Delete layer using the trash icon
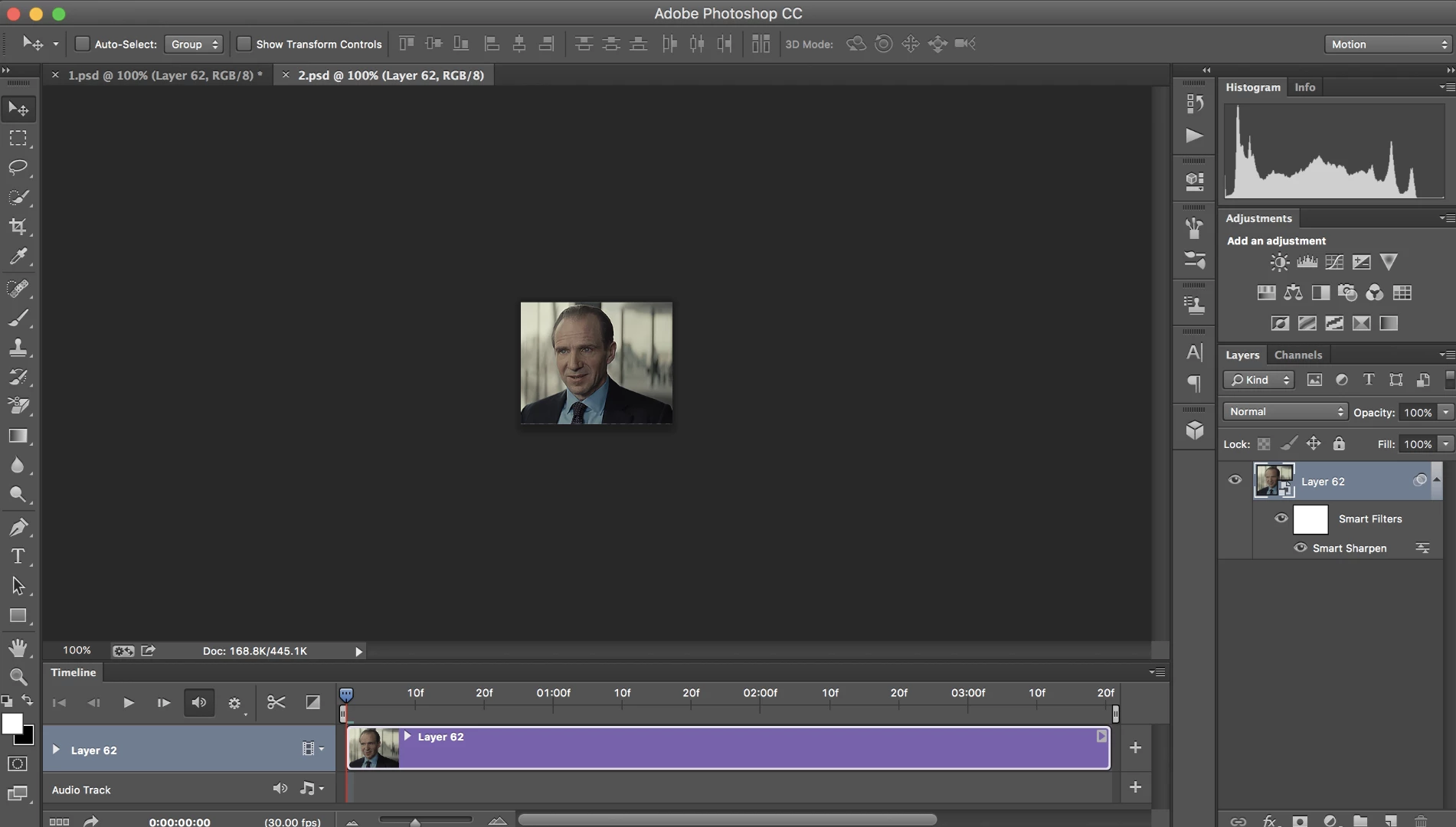This screenshot has width=1456, height=827. pyautogui.click(x=1421, y=820)
